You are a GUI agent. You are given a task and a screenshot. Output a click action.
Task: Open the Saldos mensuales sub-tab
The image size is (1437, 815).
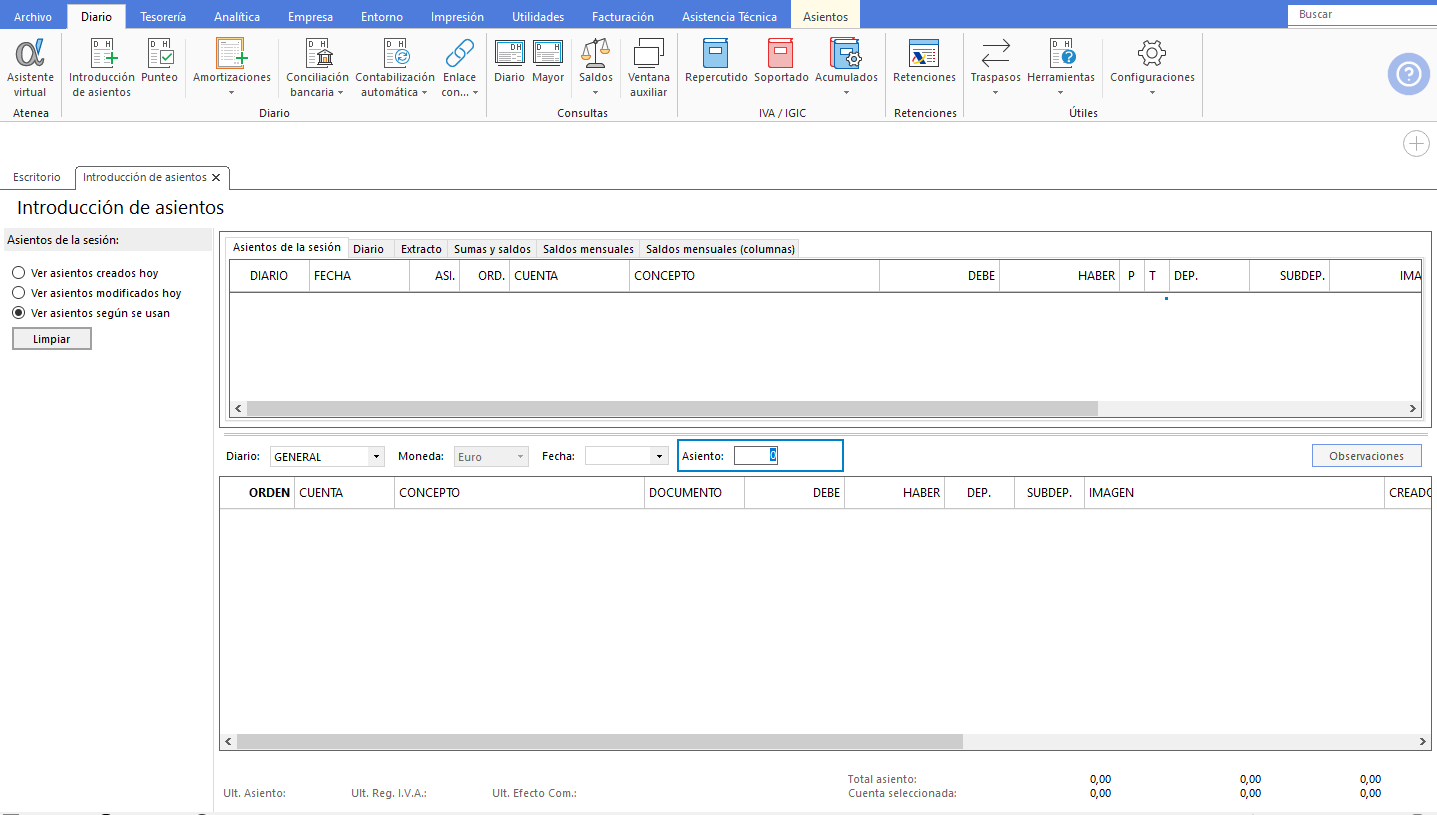[588, 249]
